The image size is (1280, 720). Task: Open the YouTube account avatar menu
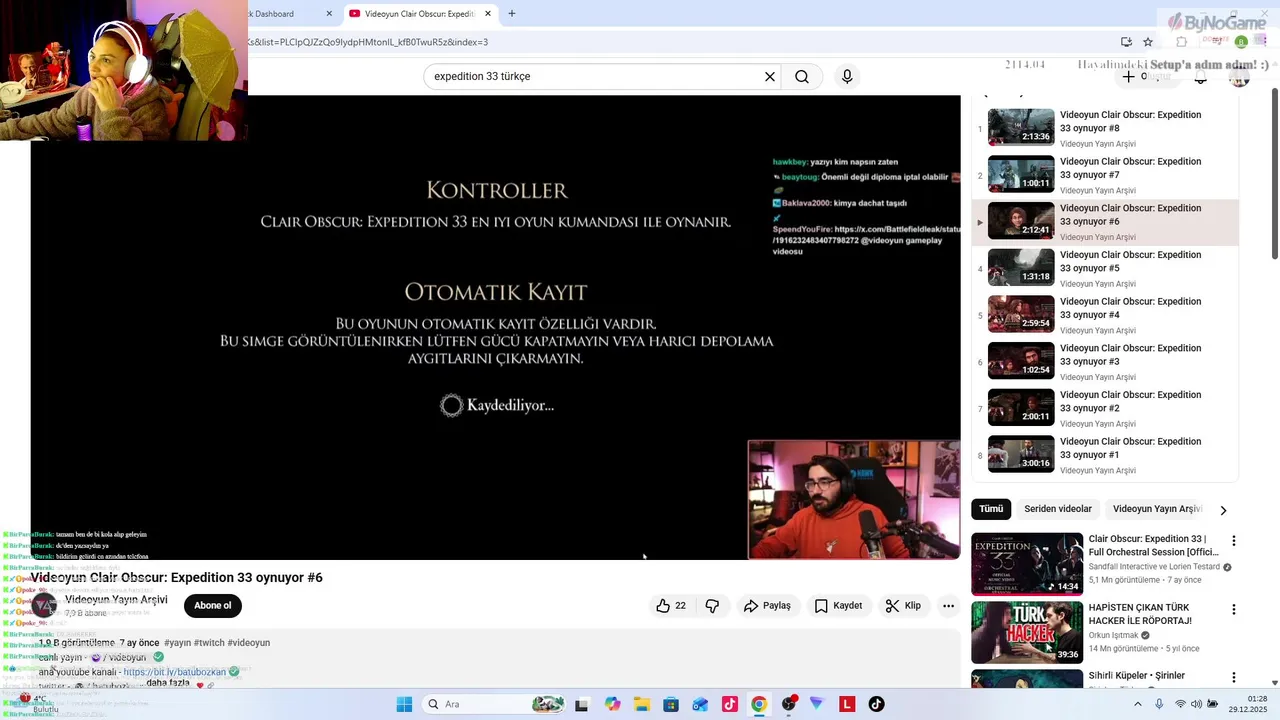pos(1240,77)
